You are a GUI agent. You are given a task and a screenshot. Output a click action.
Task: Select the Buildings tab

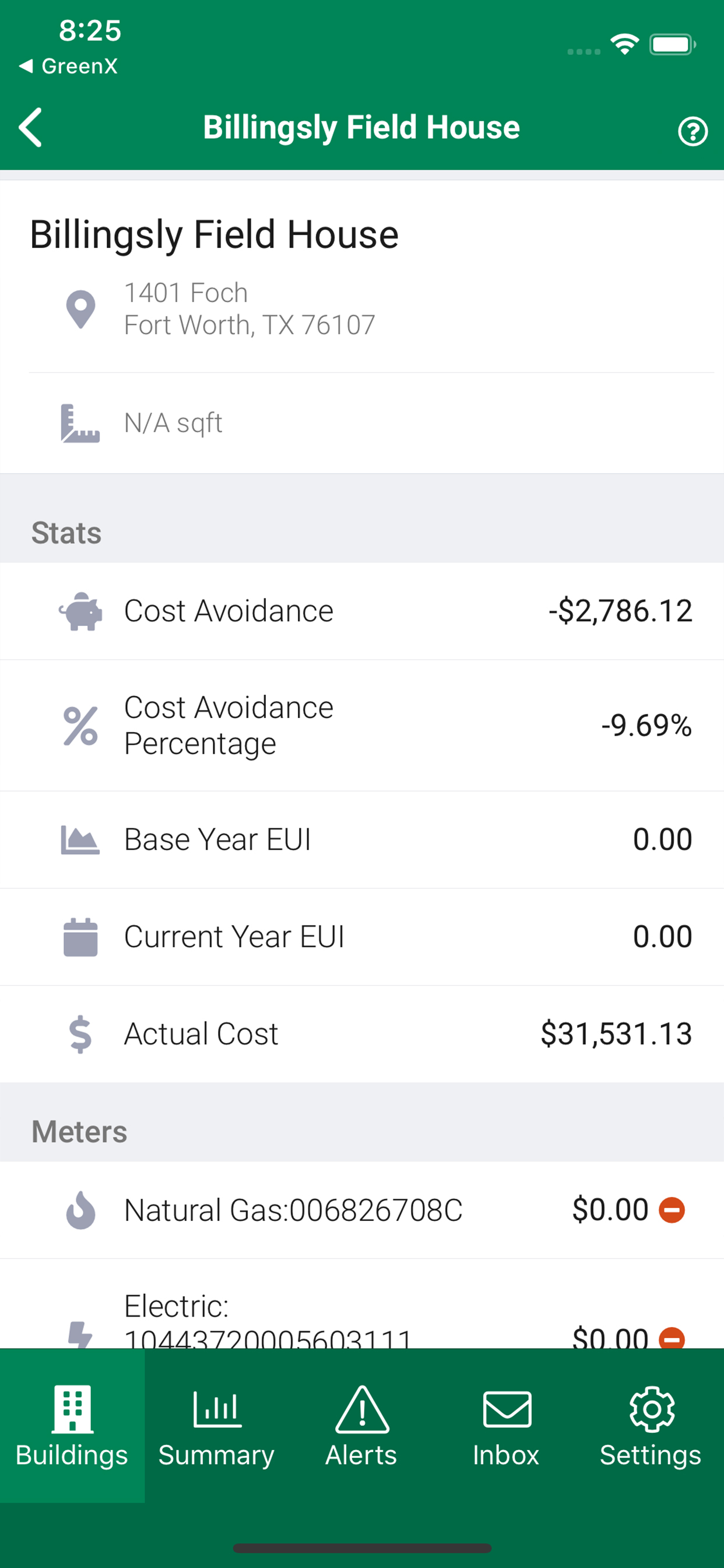pos(72,1426)
